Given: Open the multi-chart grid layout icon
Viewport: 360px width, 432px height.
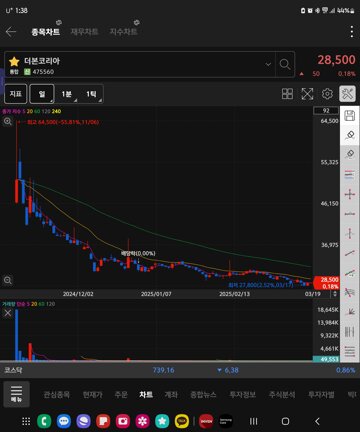Looking at the screenshot, I should [287, 94].
